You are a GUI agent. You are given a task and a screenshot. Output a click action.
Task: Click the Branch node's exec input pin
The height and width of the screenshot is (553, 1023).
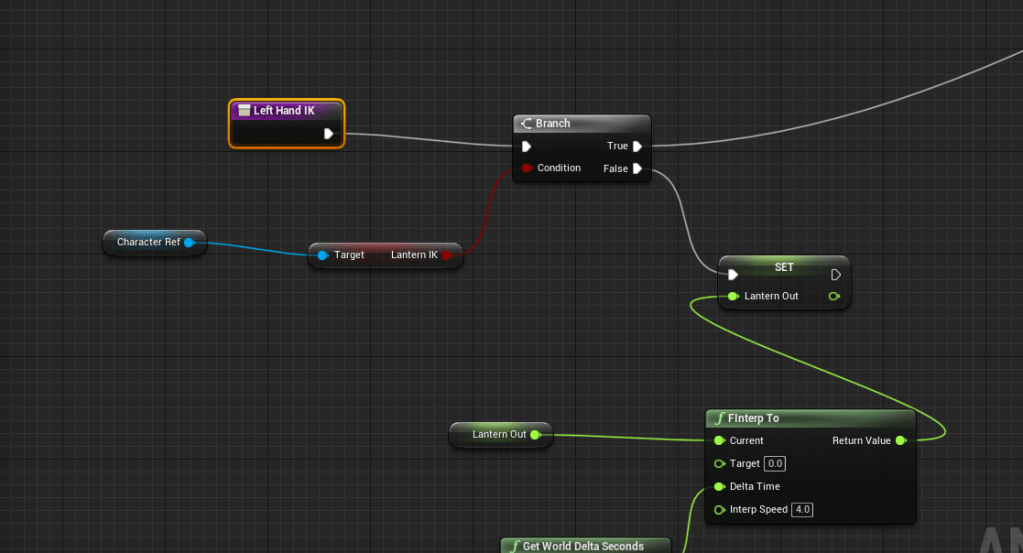[x=526, y=146]
